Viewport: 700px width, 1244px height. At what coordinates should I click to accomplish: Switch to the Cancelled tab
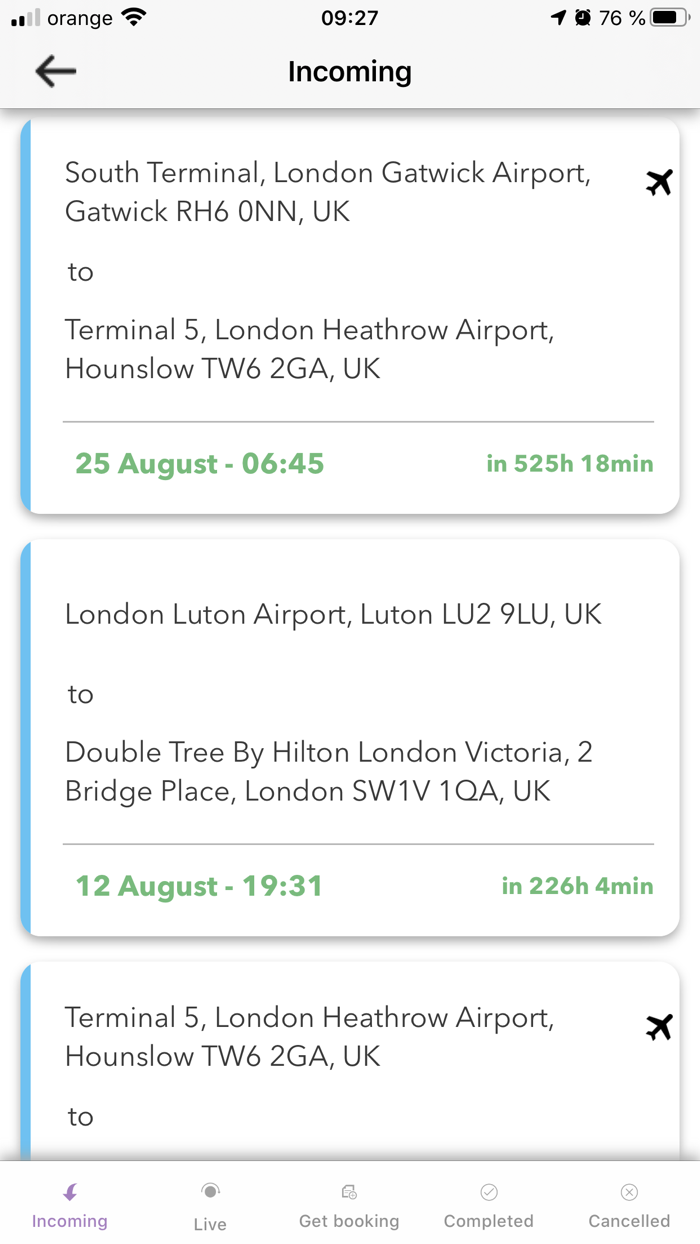[x=629, y=1205]
